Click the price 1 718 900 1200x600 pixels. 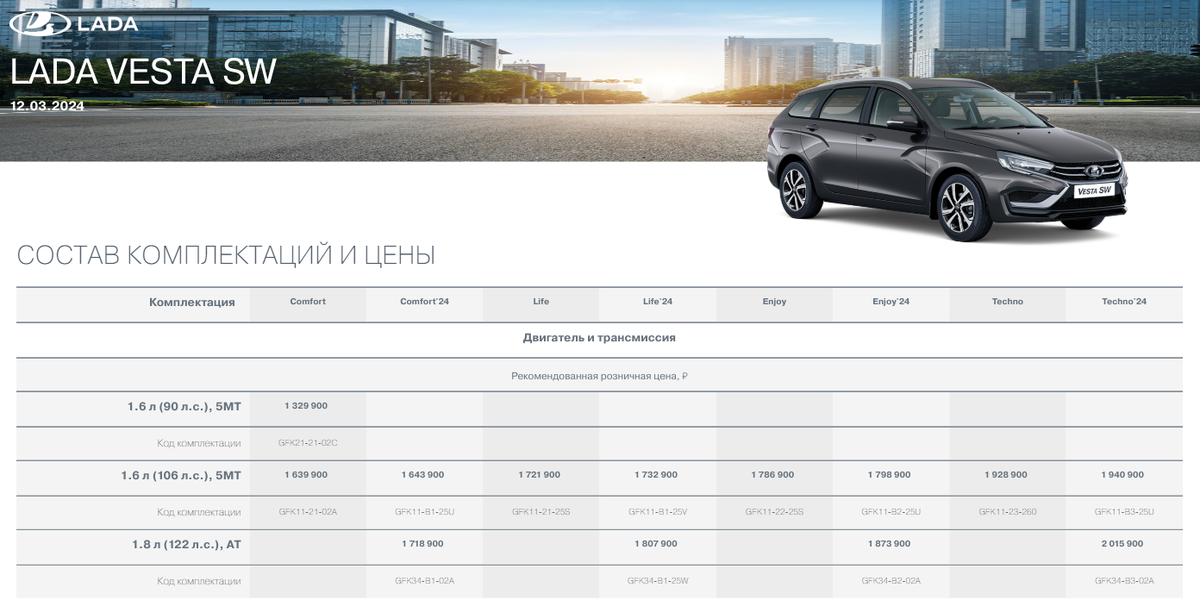pos(423,544)
